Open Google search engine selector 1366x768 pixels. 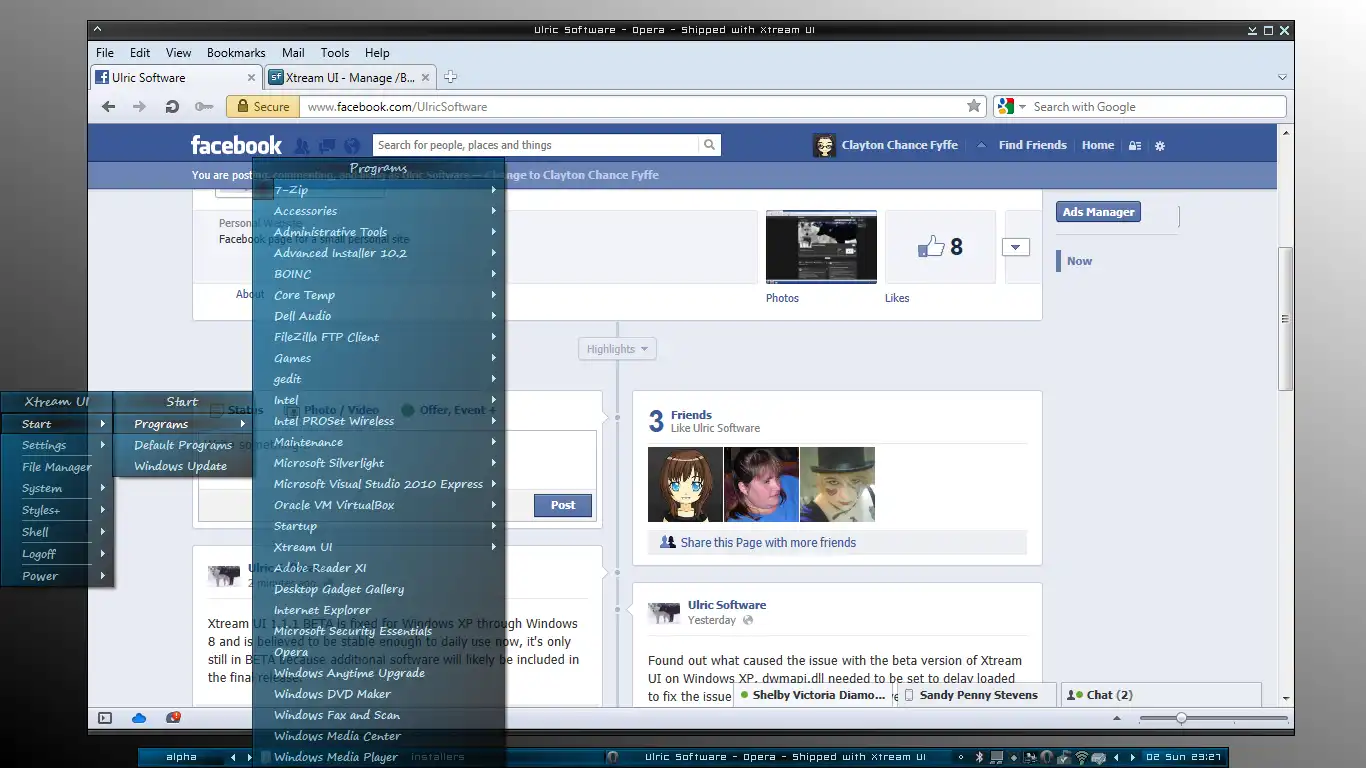click(x=1011, y=107)
